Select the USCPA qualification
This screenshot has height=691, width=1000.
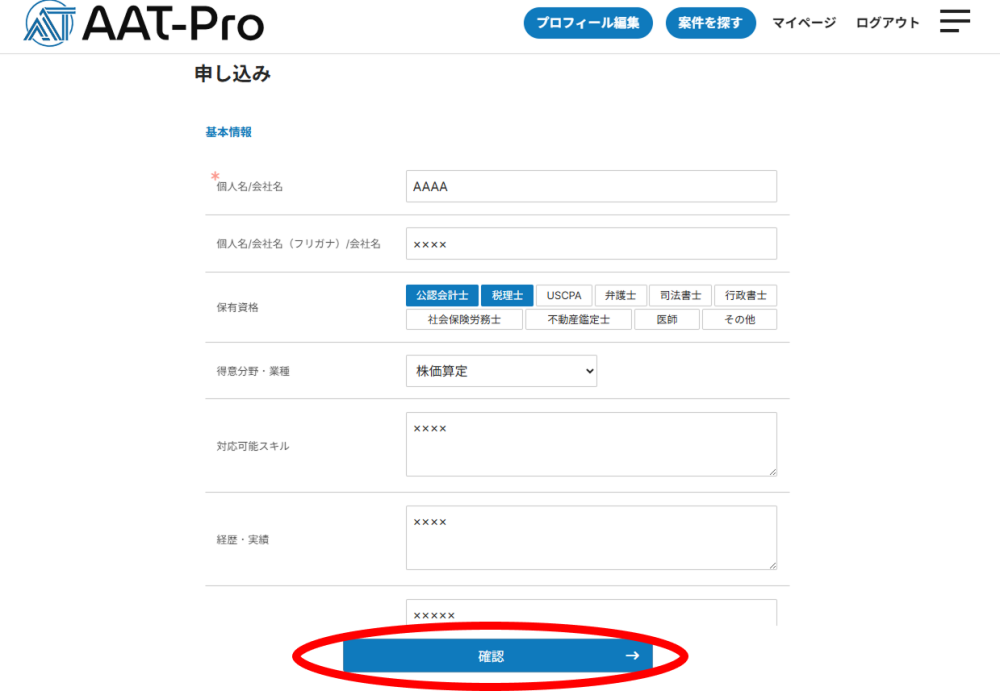pos(564,295)
